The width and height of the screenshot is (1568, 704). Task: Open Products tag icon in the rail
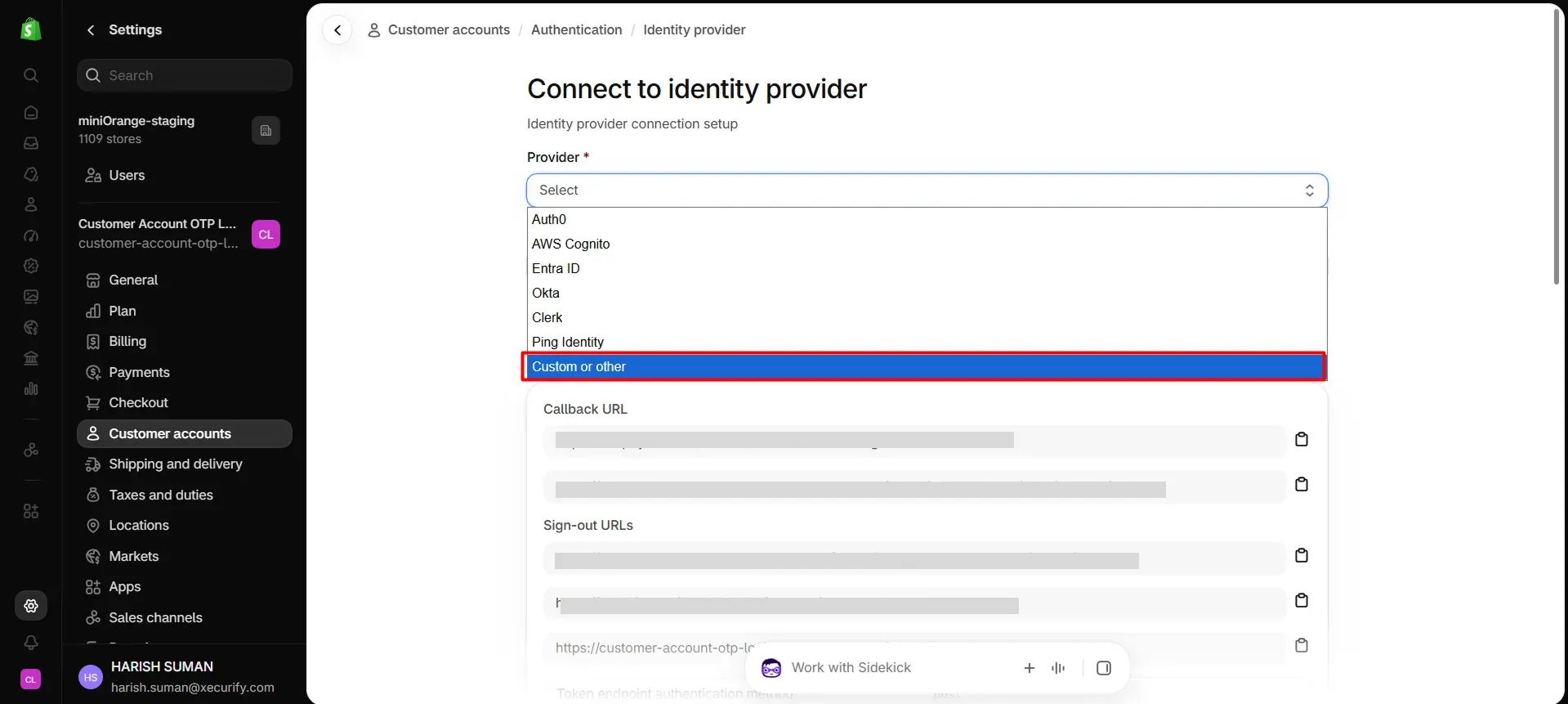31,174
